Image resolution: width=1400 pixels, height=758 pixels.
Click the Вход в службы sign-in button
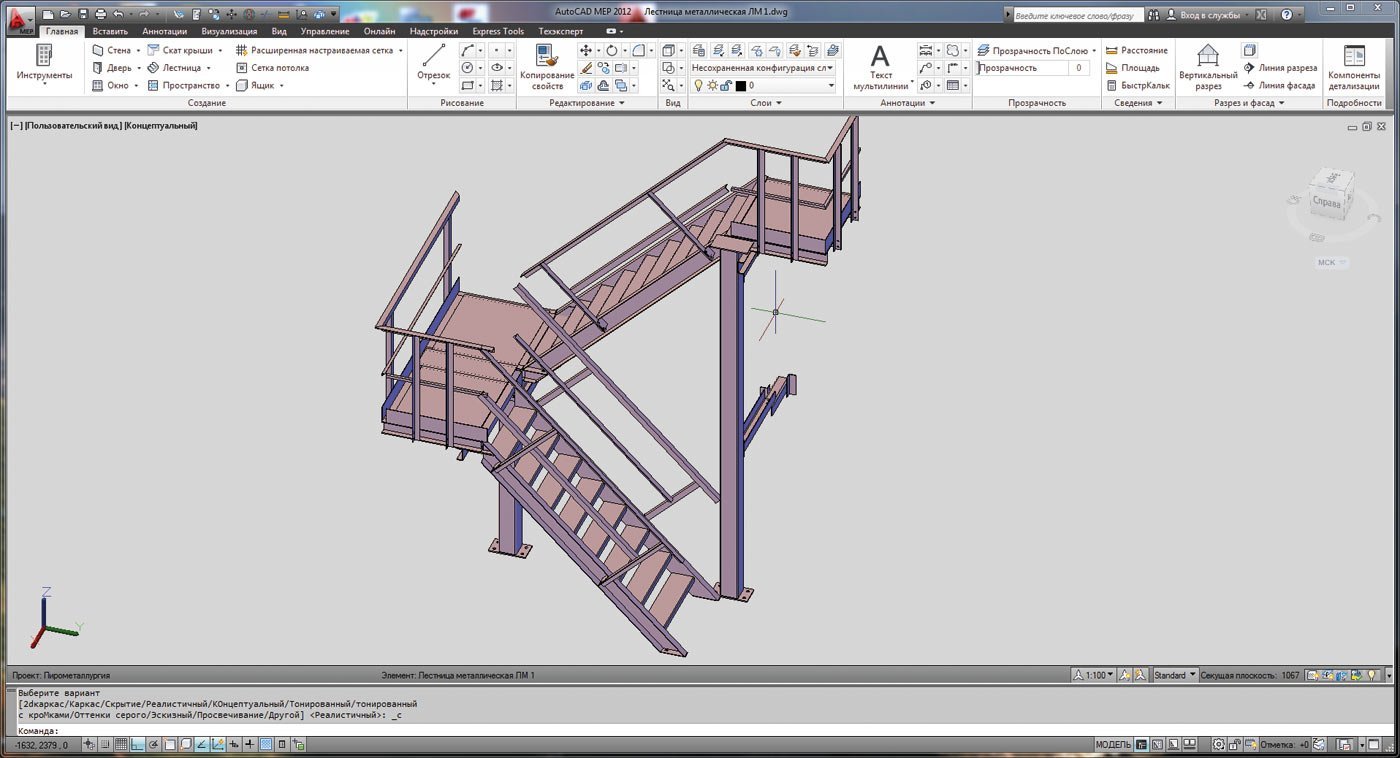[x=1209, y=15]
